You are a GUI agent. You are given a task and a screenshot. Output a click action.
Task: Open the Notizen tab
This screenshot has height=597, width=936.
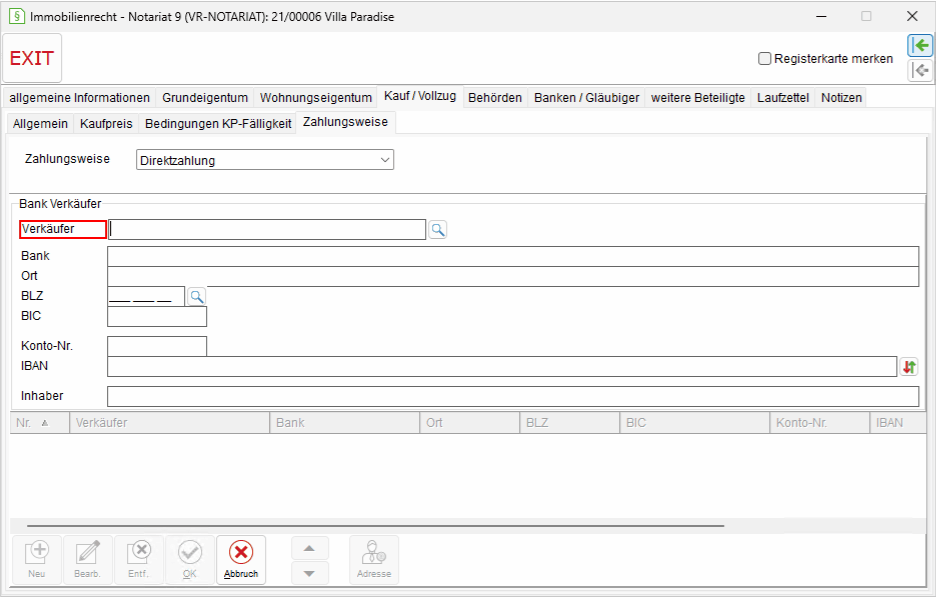pyautogui.click(x=841, y=97)
